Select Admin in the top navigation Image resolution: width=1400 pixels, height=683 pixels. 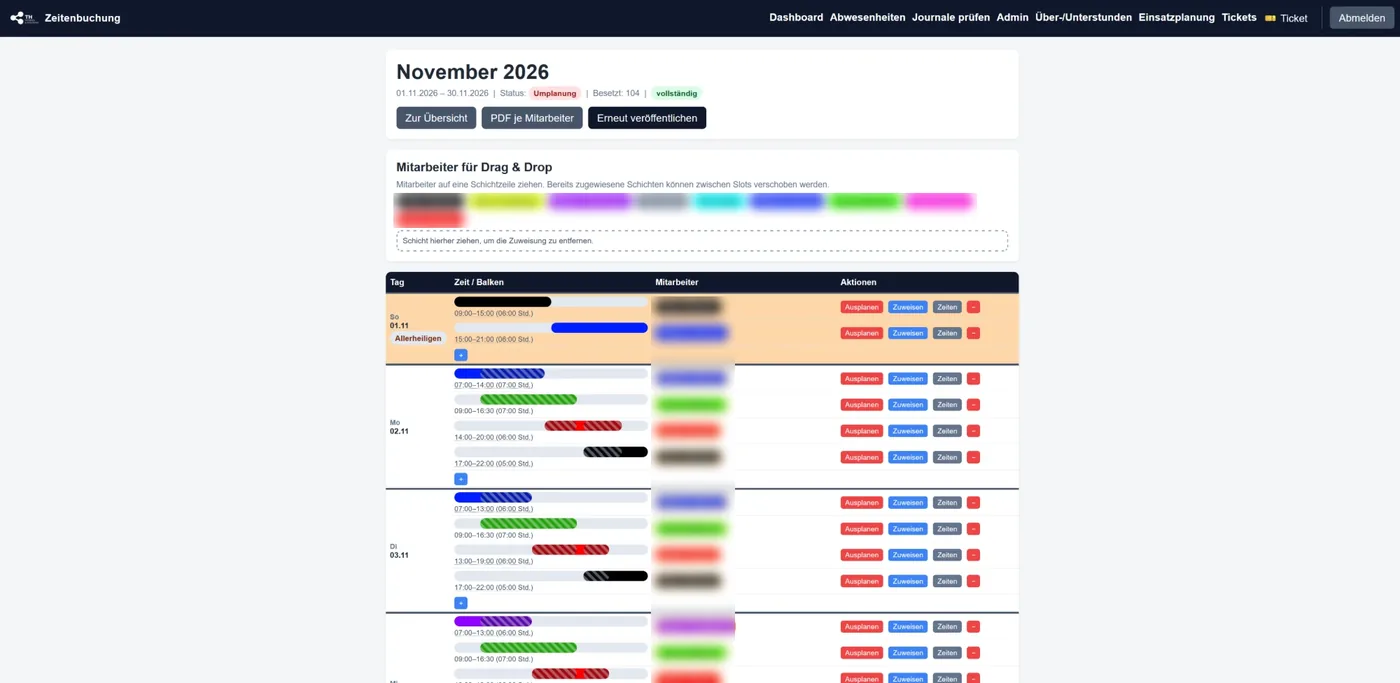[1012, 18]
